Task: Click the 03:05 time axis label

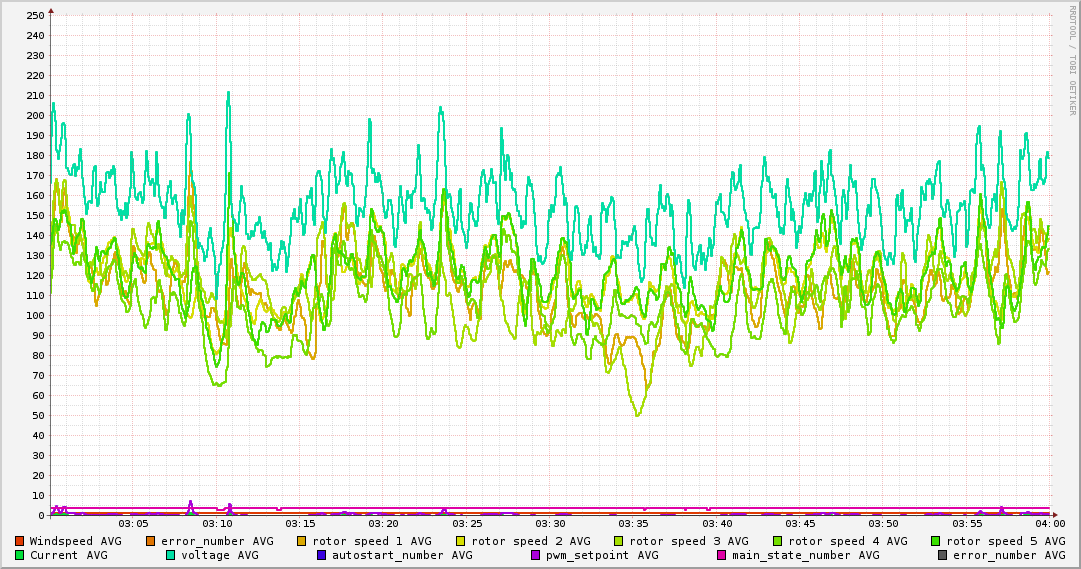Action: (133, 523)
